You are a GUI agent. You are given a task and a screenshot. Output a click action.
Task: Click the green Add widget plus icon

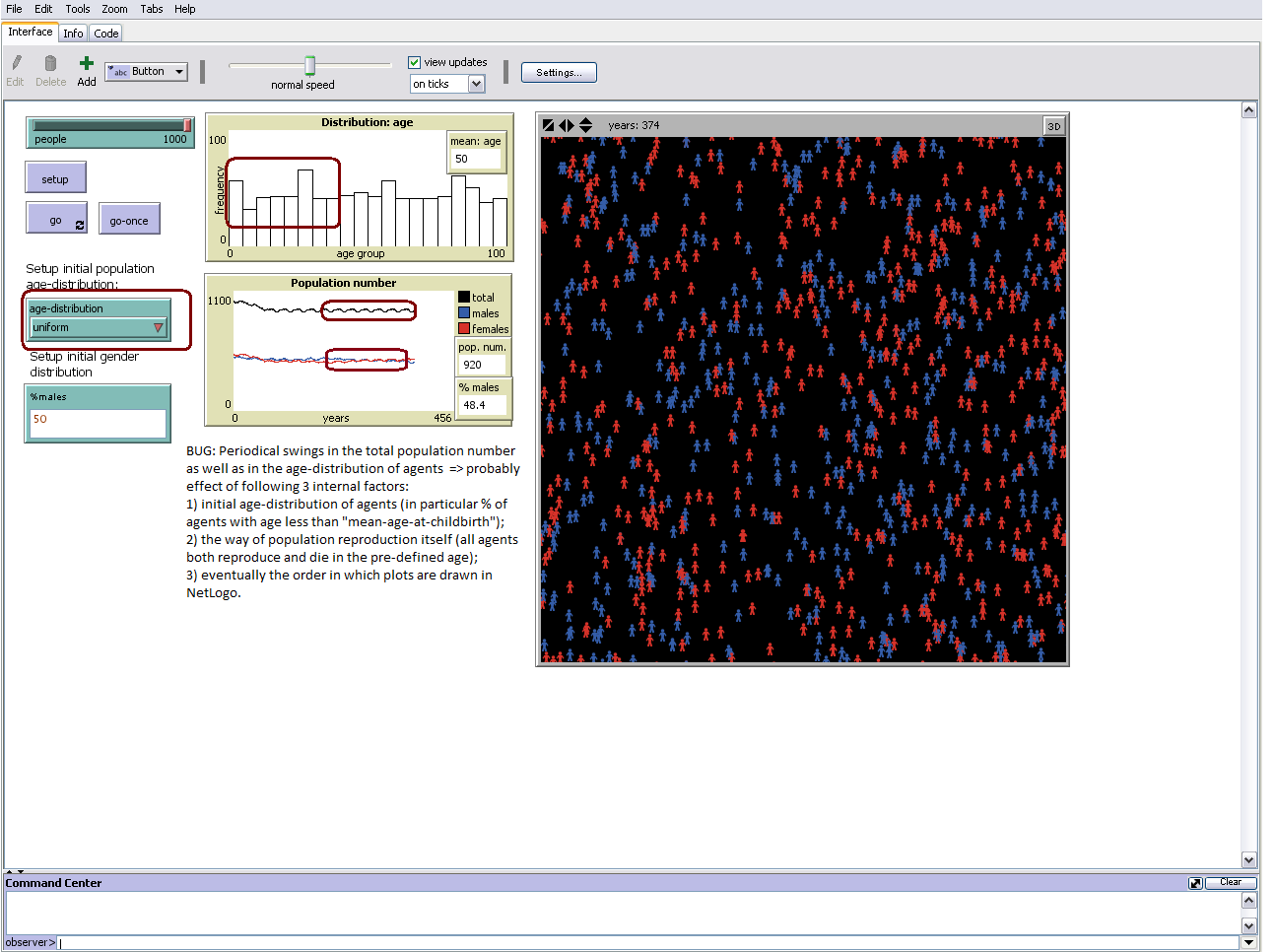click(87, 64)
